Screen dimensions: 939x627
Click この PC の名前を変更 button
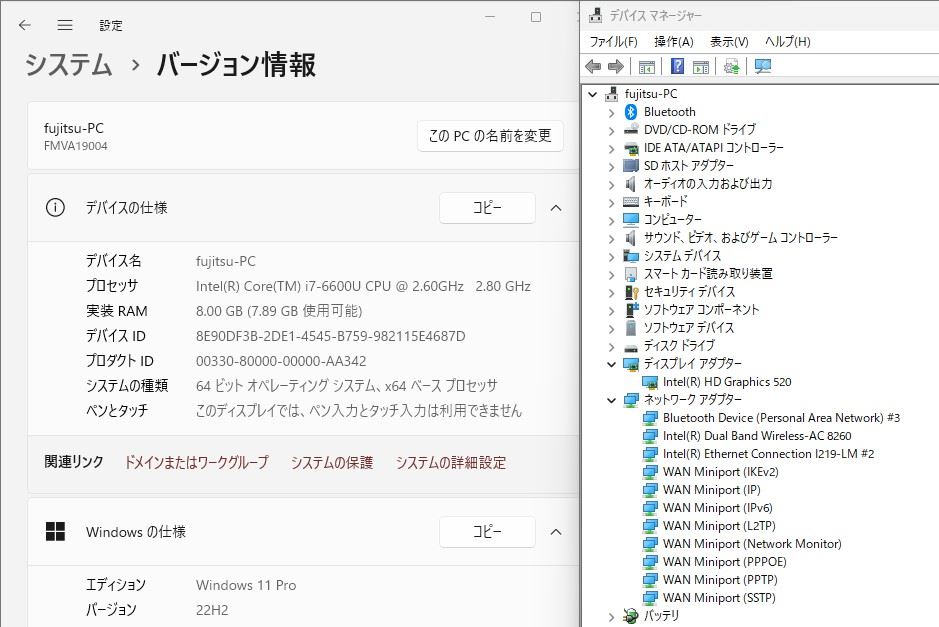[490, 136]
